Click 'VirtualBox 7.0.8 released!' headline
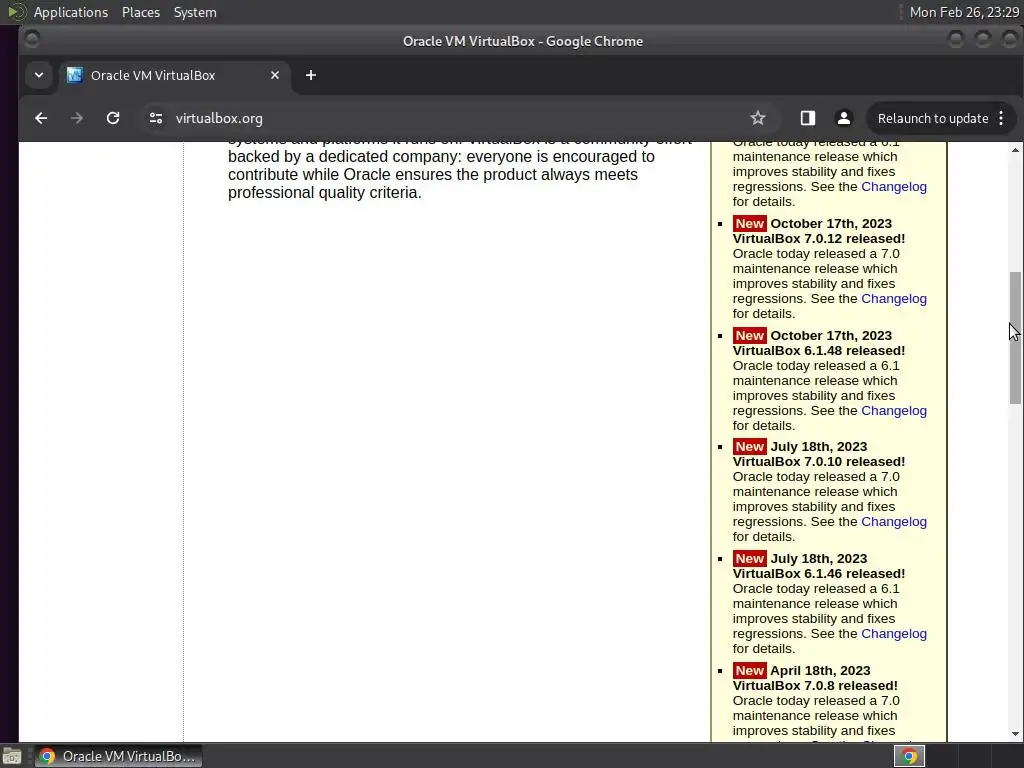 coord(815,685)
